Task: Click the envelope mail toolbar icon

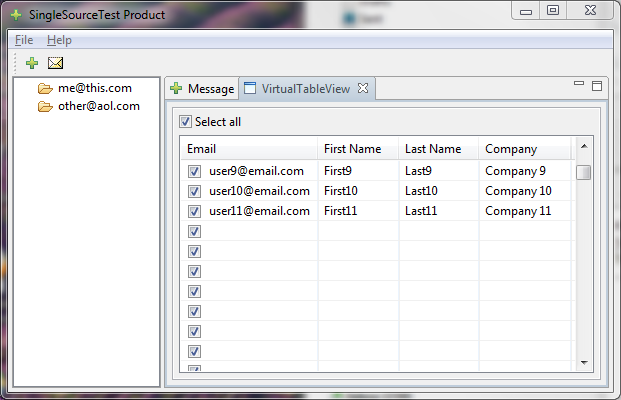Action: [55, 63]
